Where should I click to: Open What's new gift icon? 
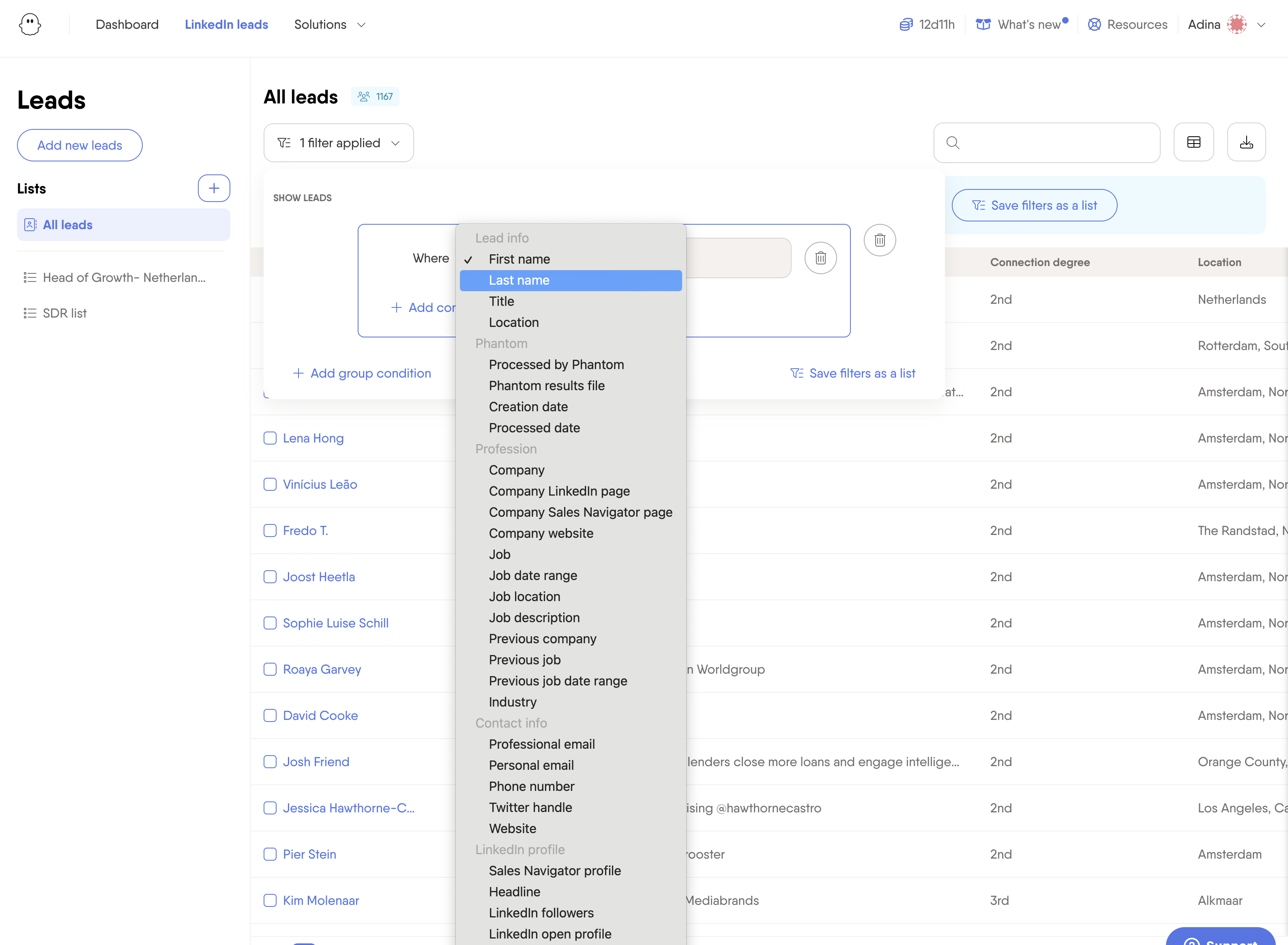pyautogui.click(x=983, y=25)
